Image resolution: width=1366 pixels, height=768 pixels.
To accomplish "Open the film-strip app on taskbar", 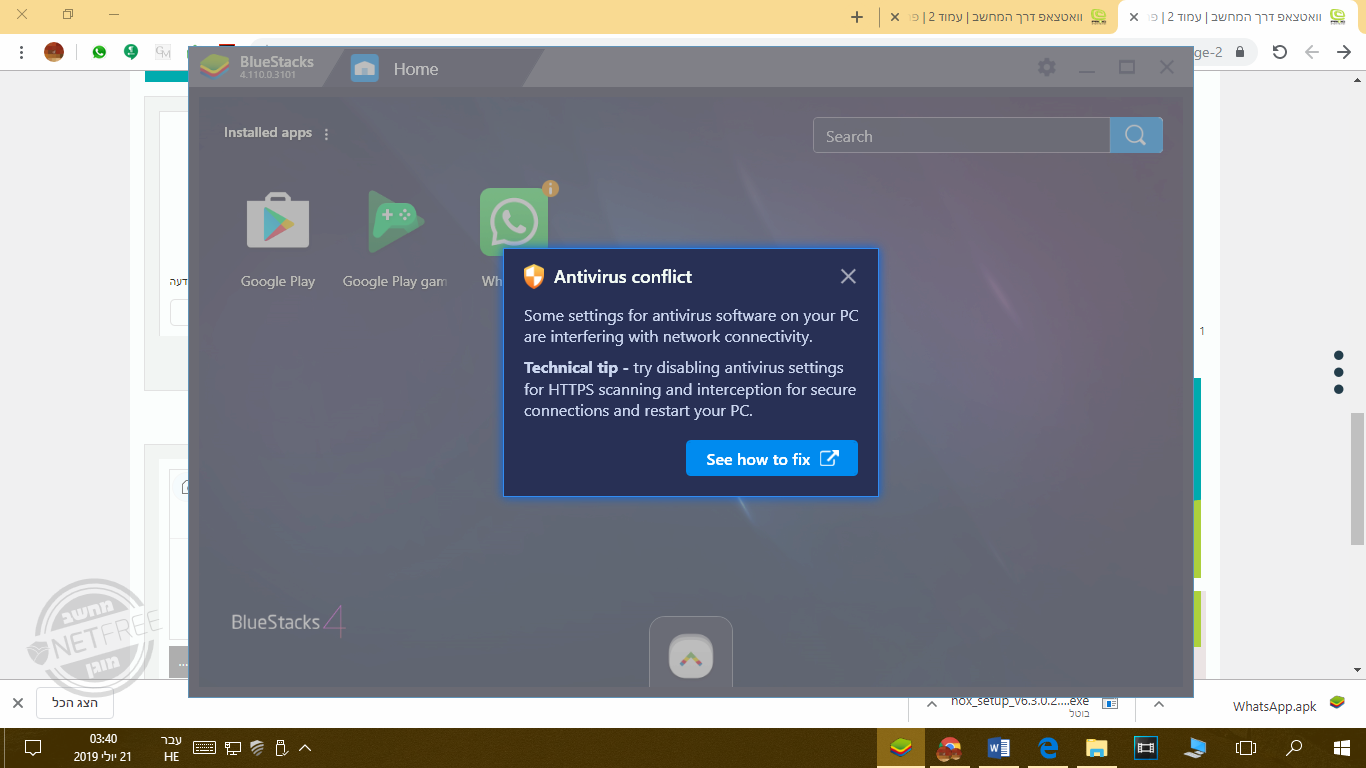I will (1146, 748).
